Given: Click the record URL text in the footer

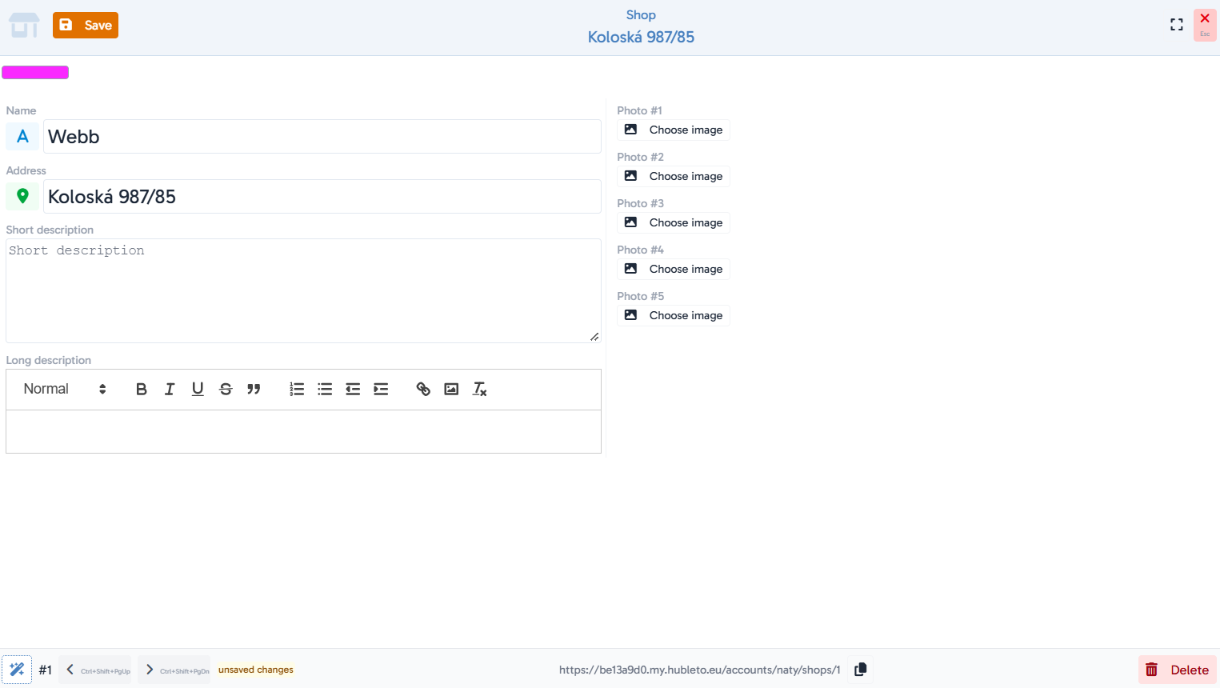Looking at the screenshot, I should pyautogui.click(x=700, y=670).
